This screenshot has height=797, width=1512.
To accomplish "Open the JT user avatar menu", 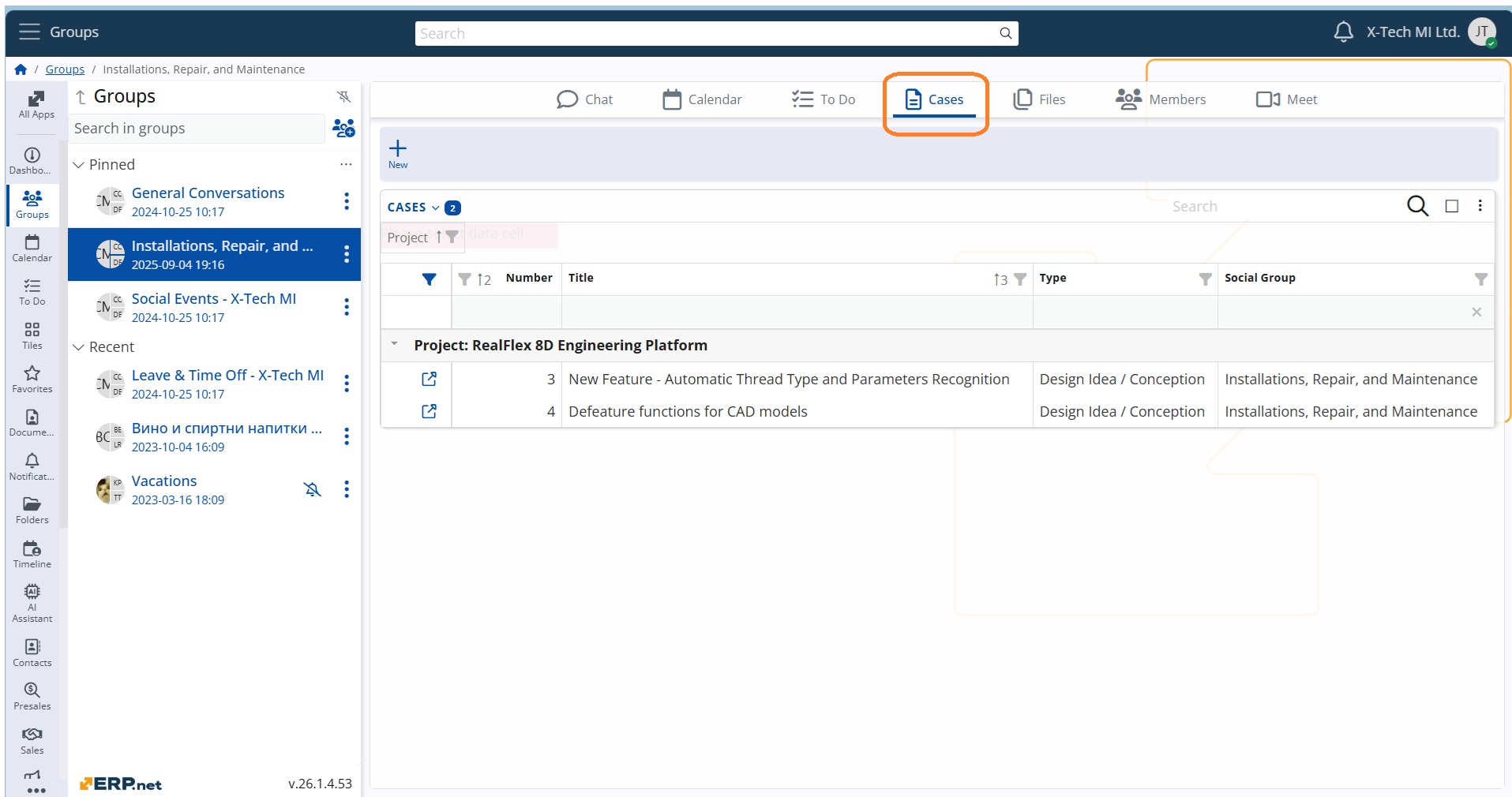I will (1482, 32).
